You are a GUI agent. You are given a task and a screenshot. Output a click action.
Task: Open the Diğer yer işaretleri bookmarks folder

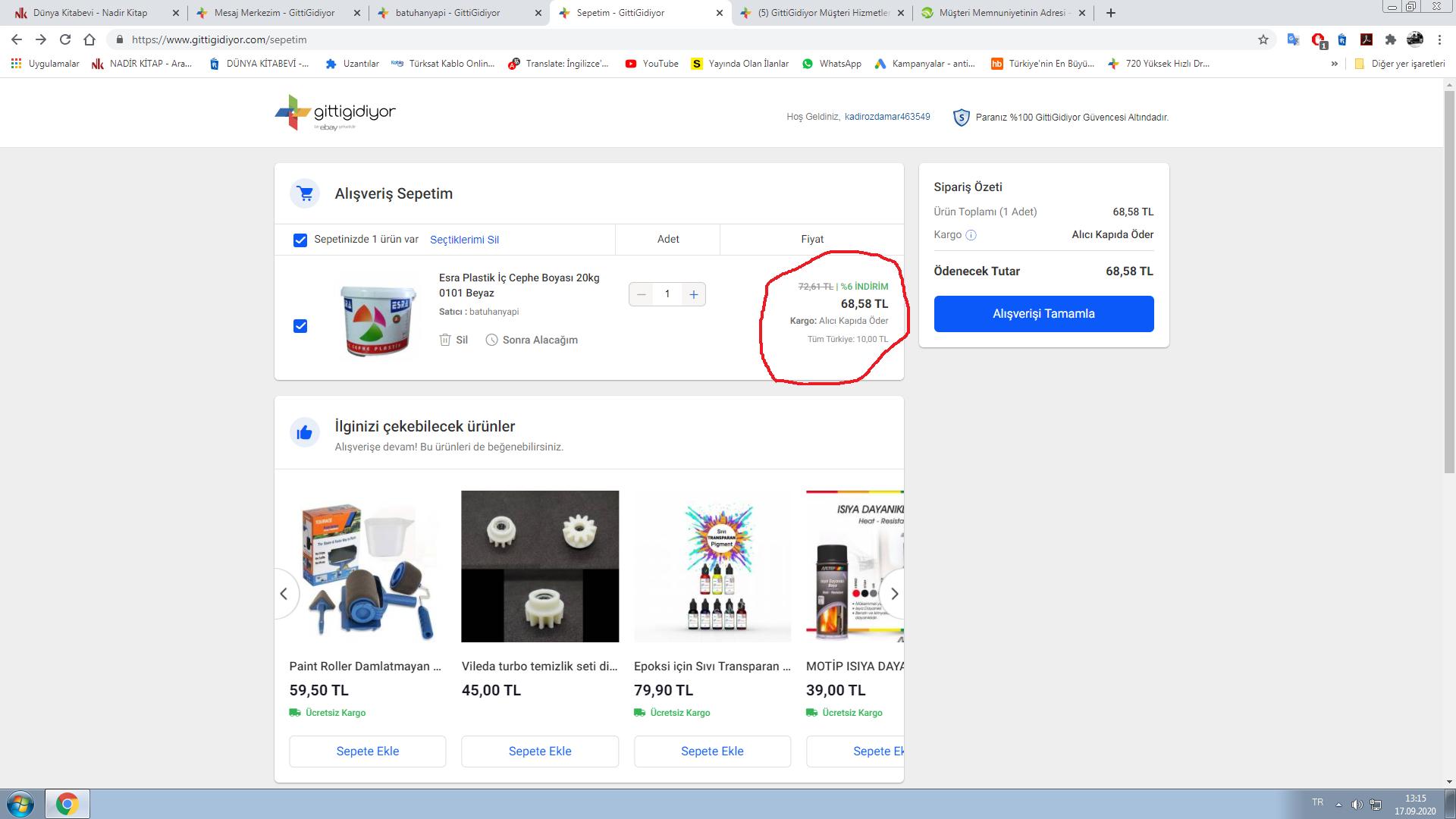[x=1400, y=64]
